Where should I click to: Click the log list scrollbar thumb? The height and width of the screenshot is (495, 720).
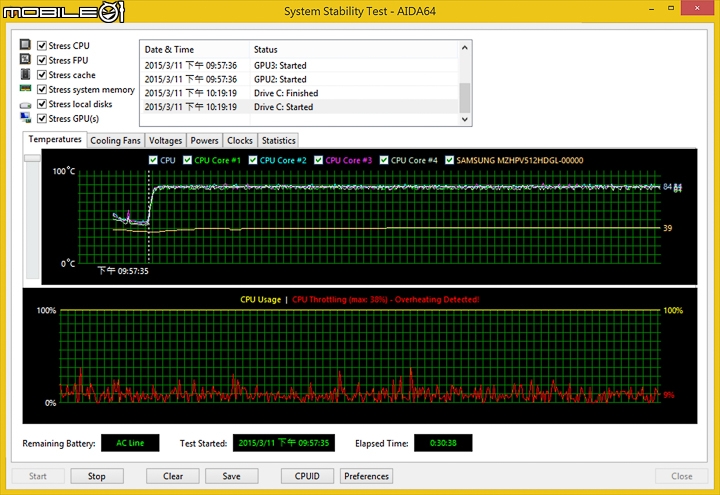(465, 98)
